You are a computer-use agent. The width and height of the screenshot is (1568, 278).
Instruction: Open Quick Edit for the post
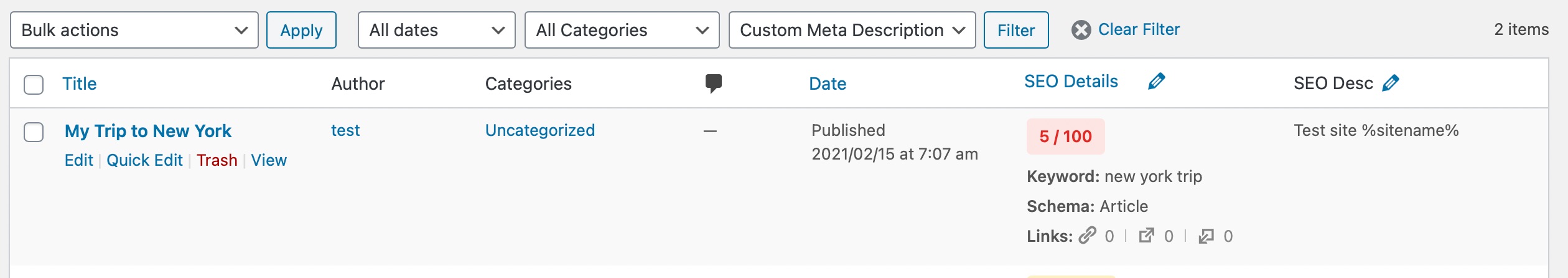(x=144, y=161)
